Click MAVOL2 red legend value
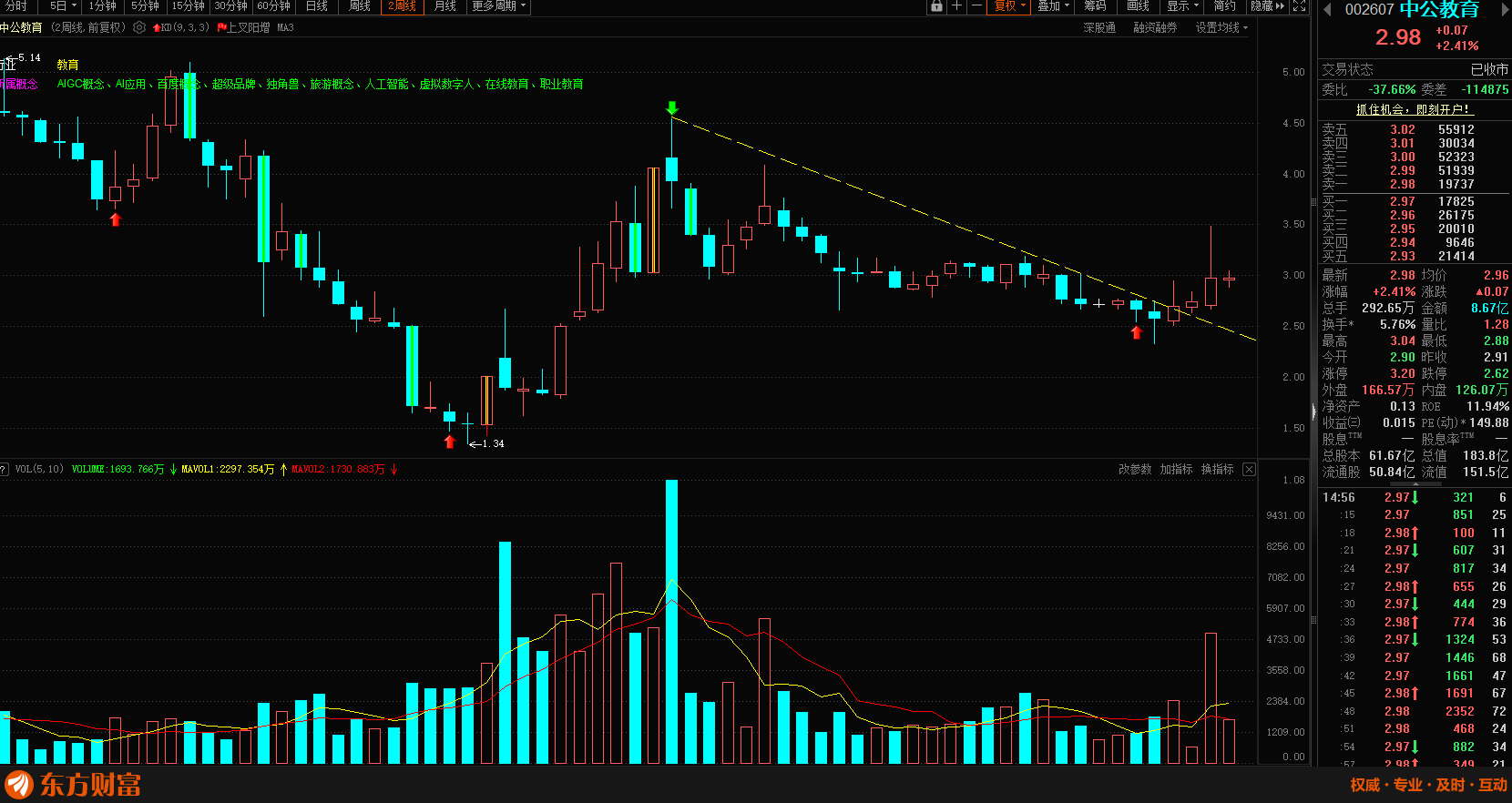The image size is (1512, 803). click(x=338, y=470)
